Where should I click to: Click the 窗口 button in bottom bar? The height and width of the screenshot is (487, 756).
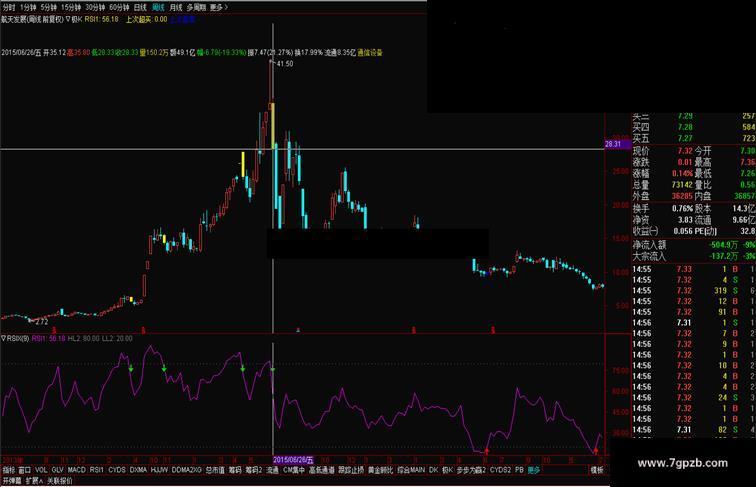tap(25, 470)
